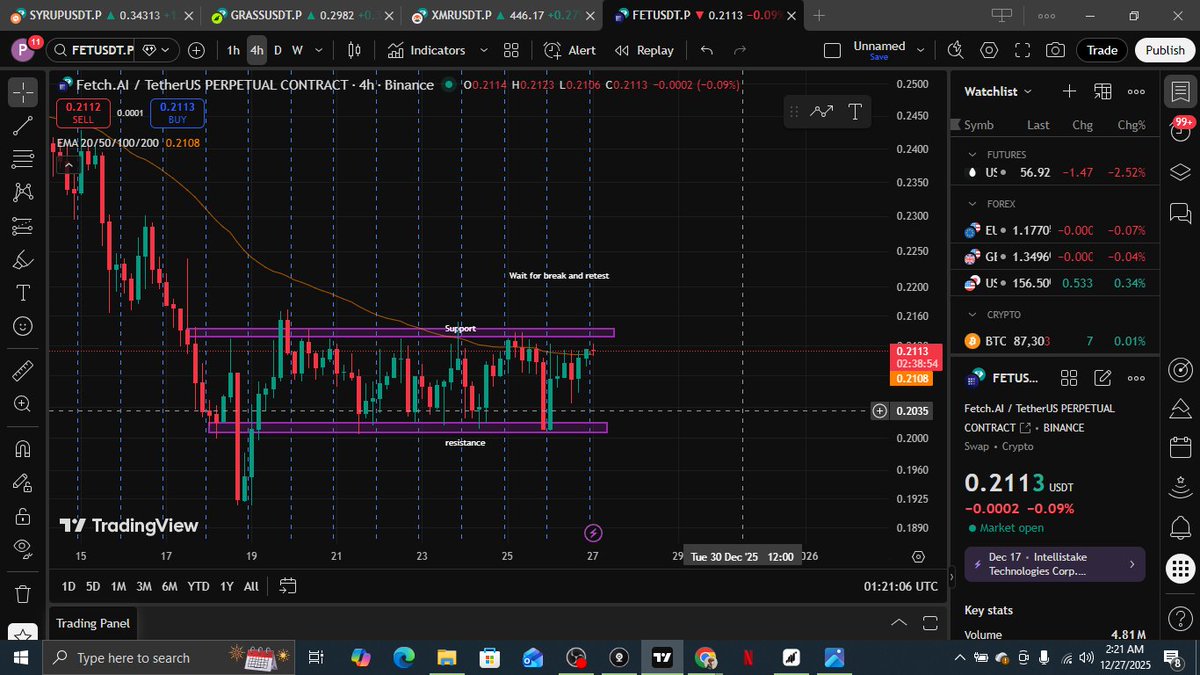Open the go to date calendar icon
Image resolution: width=1200 pixels, height=675 pixels.
point(288,586)
